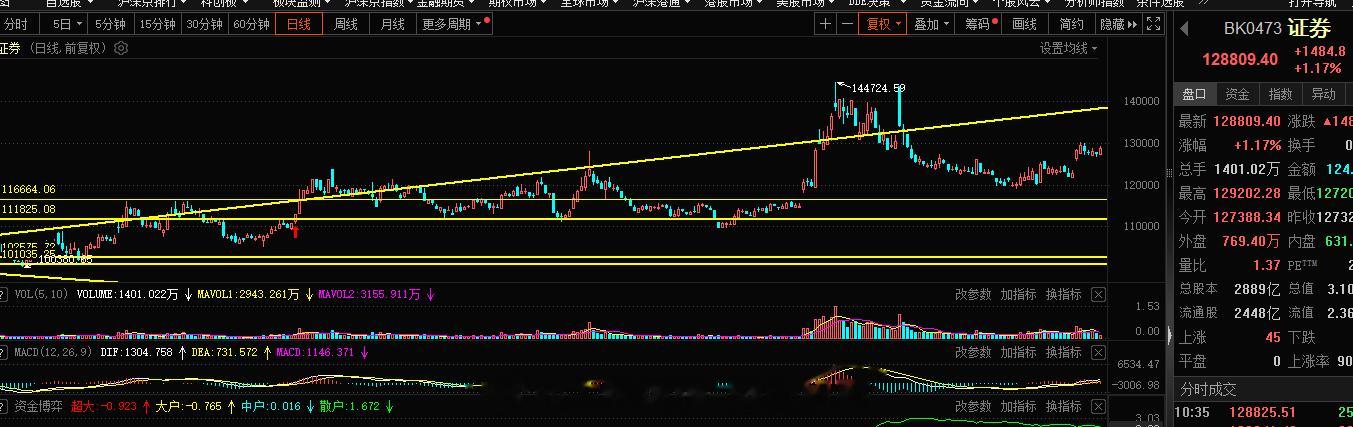The image size is (1353, 427).
Task: Click 换指标 in the 资金博弈 panel
Action: (1064, 406)
